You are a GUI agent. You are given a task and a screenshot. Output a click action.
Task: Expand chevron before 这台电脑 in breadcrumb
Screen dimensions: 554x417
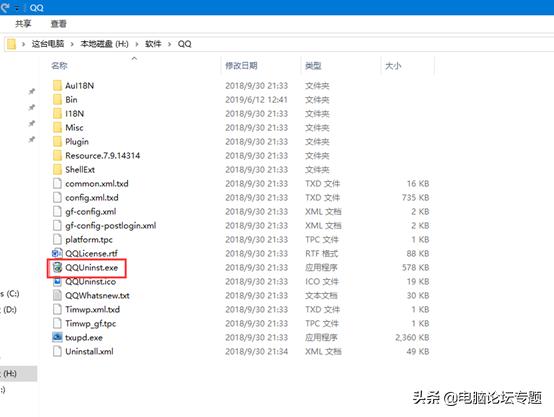click(x=23, y=44)
